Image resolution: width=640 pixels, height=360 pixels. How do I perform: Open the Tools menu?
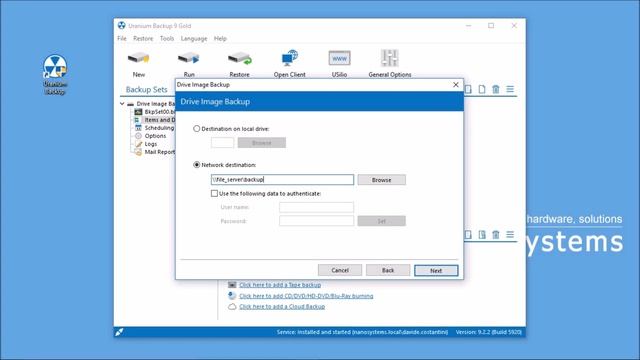coord(167,38)
